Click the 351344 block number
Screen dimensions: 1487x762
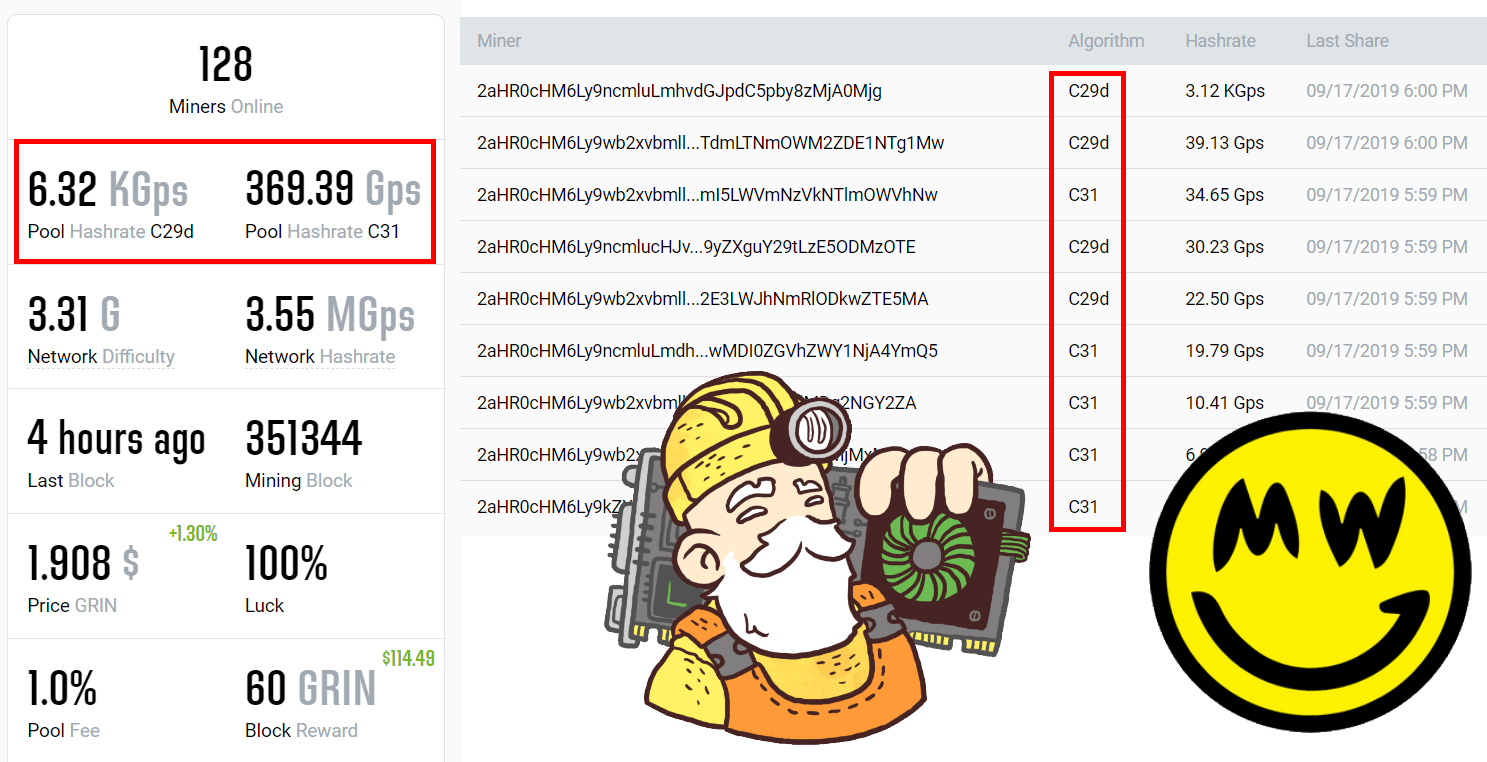coord(304,439)
